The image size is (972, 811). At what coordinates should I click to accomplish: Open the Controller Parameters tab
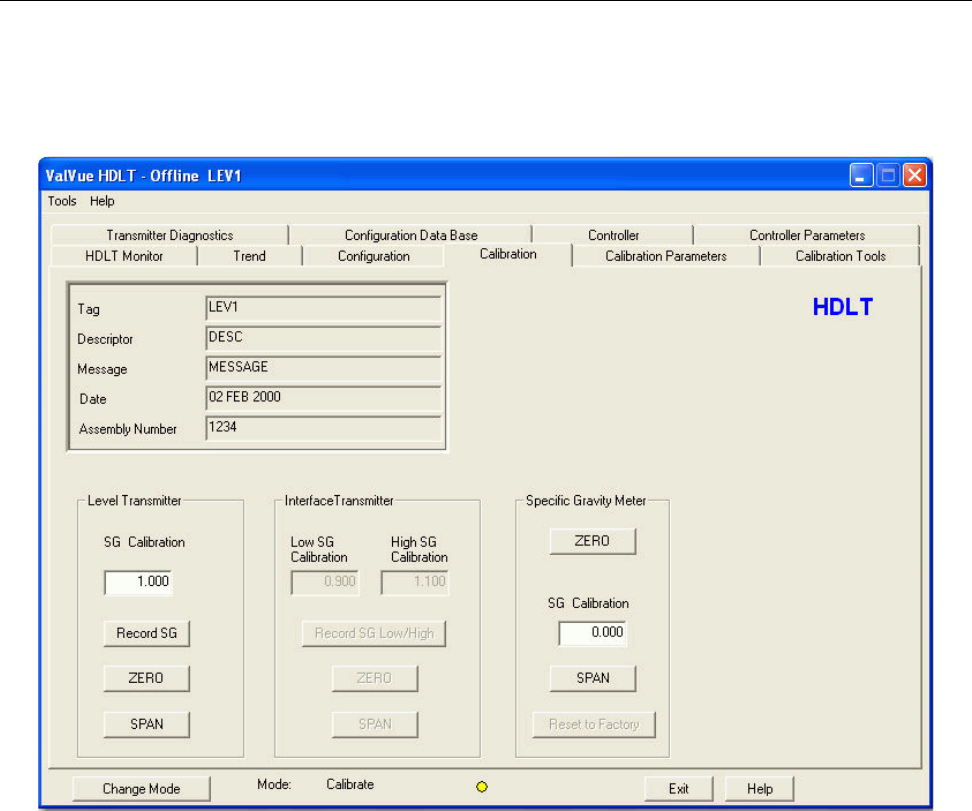pos(806,235)
